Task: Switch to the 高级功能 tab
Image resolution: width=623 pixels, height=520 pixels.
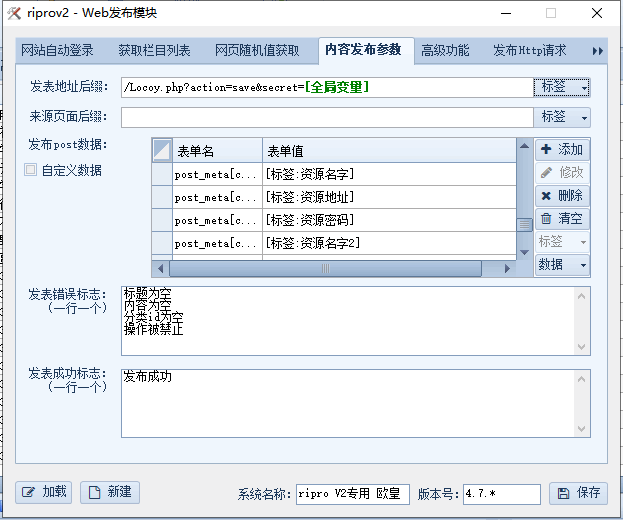Action: click(x=445, y=50)
